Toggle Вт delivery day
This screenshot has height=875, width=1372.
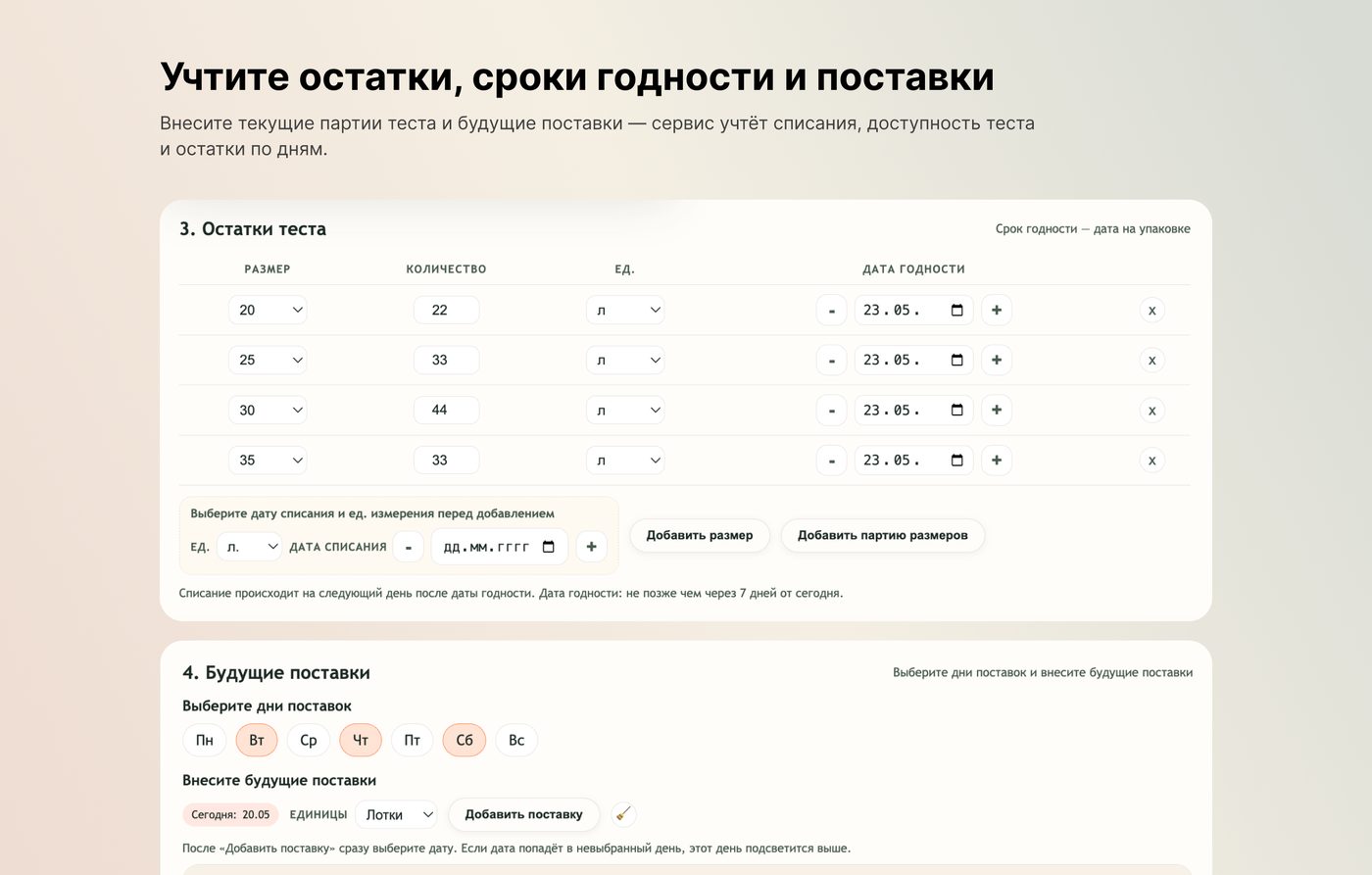(x=257, y=740)
